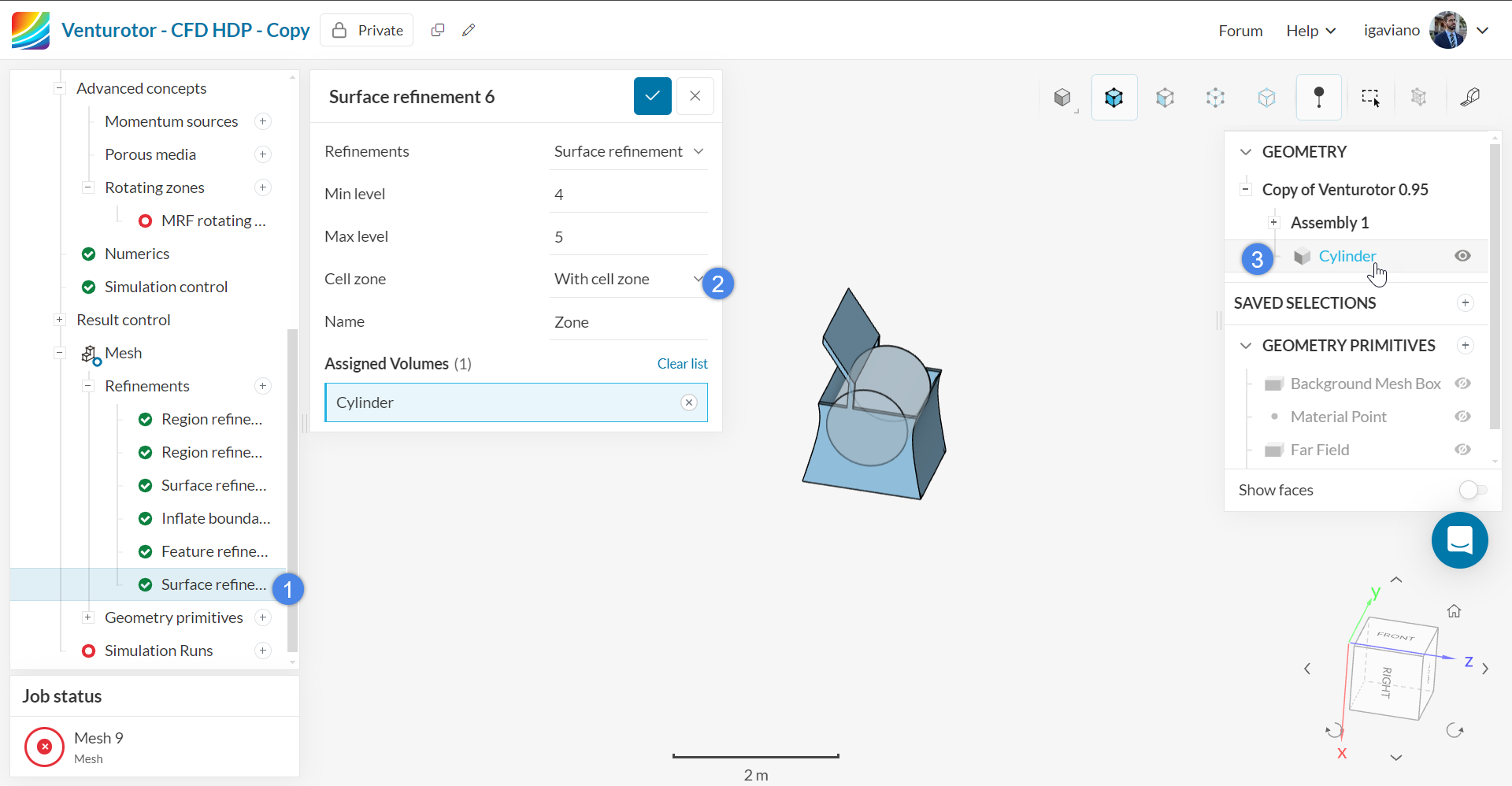
Task: Close the Surface refinement 6 panel
Action: (x=695, y=96)
